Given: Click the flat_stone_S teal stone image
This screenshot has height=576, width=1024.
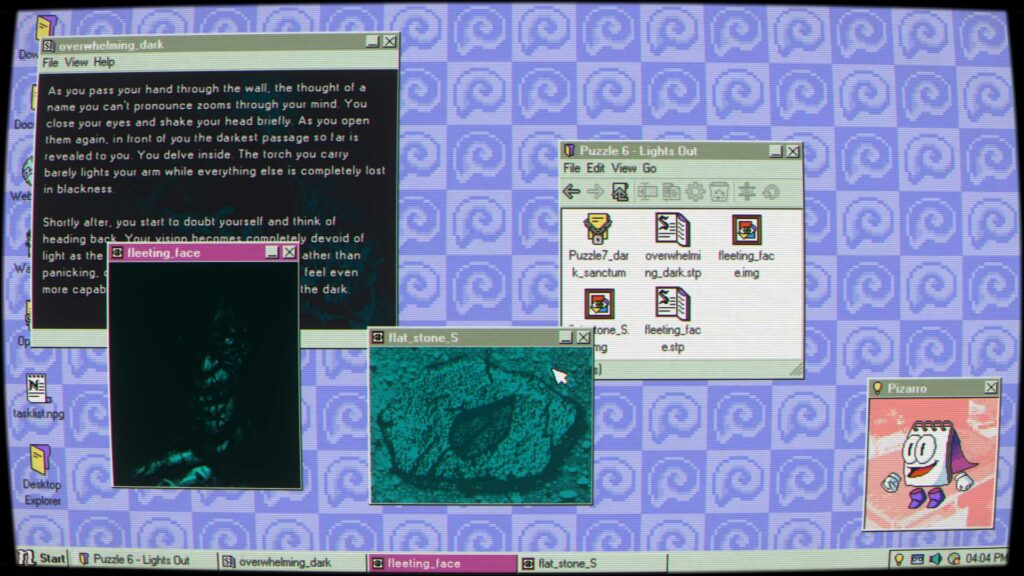Looking at the screenshot, I should click(481, 424).
